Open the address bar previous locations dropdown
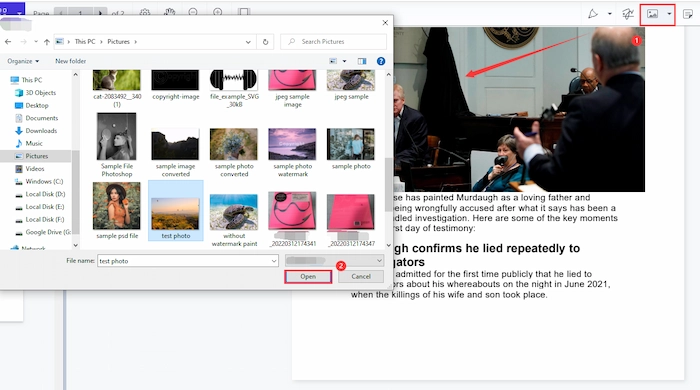700x390 pixels. pyautogui.click(x=248, y=42)
